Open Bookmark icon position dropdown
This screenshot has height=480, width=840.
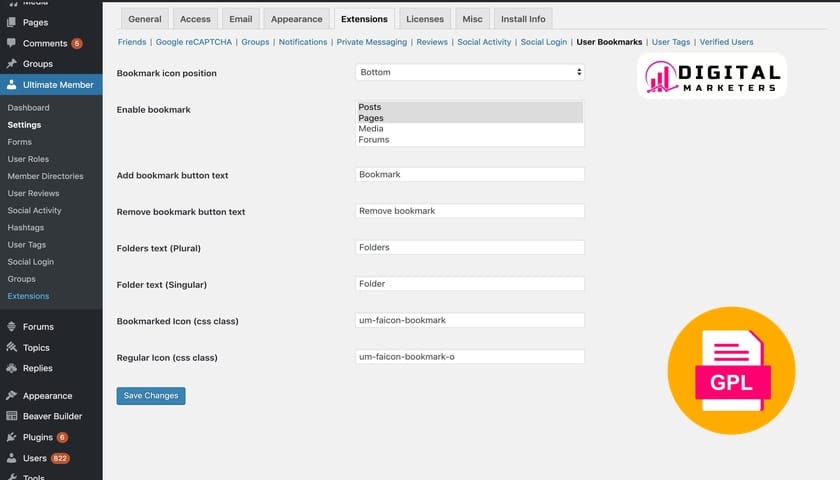point(470,72)
